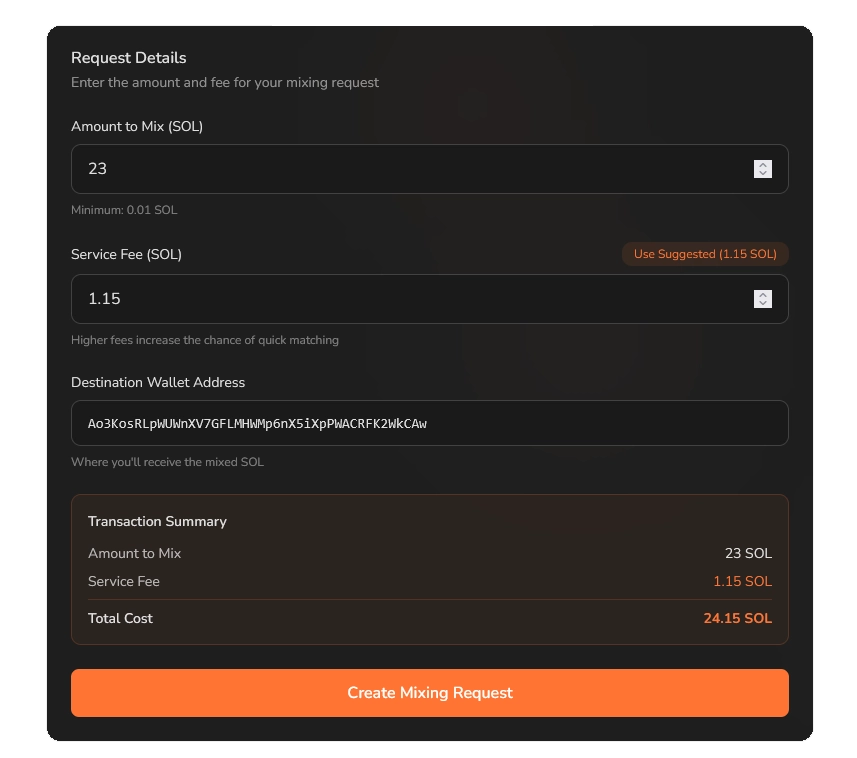Click the 23 SOL amount in the summary
This screenshot has width=857, height=758.
(x=748, y=553)
